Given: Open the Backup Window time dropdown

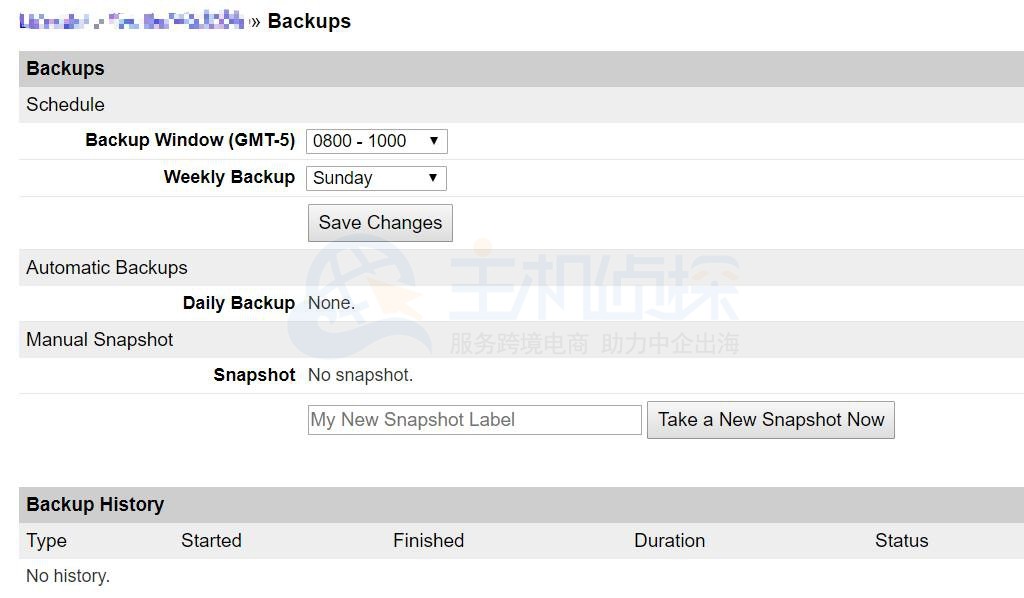Looking at the screenshot, I should tap(375, 141).
